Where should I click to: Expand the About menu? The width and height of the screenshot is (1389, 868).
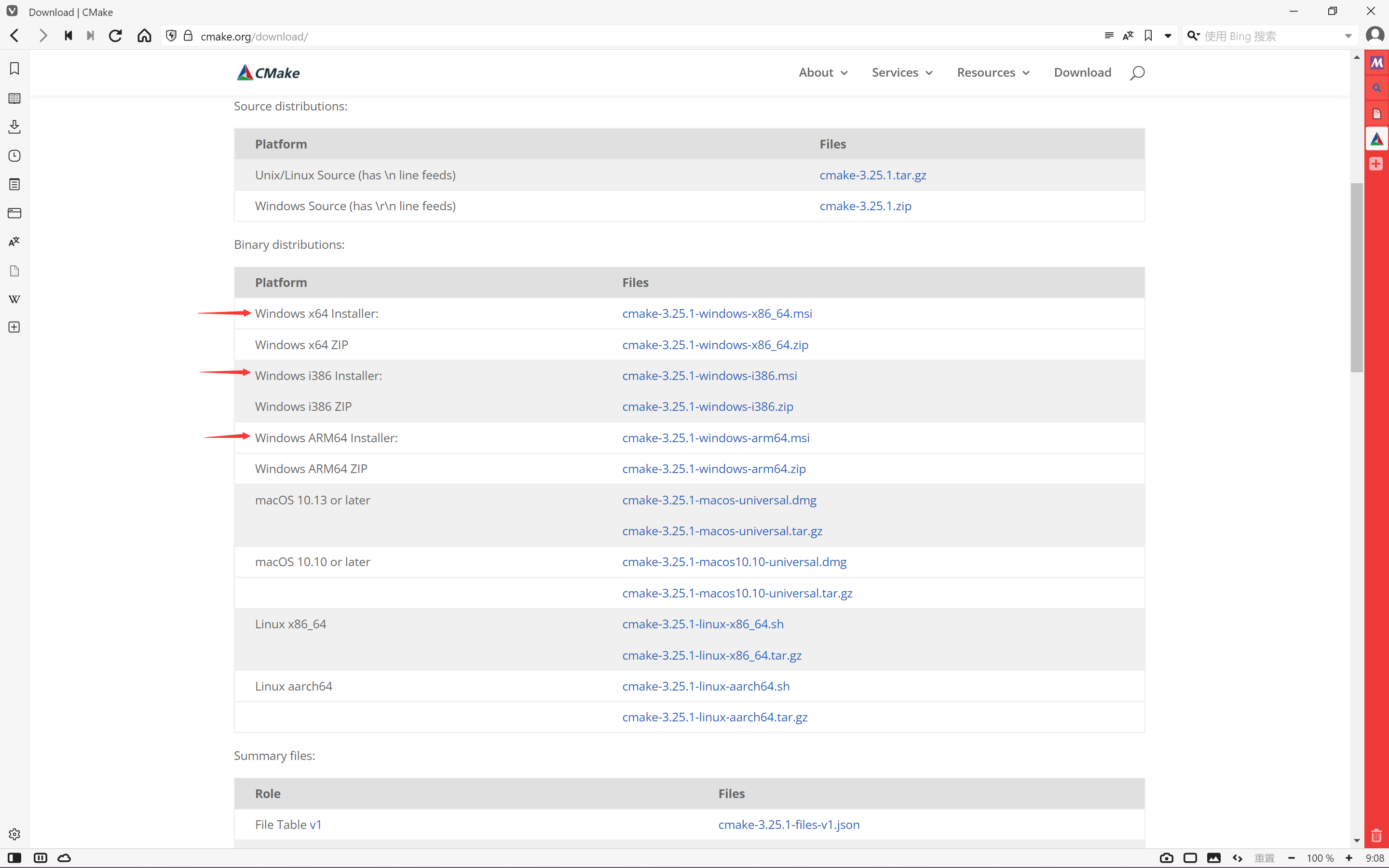(x=823, y=72)
